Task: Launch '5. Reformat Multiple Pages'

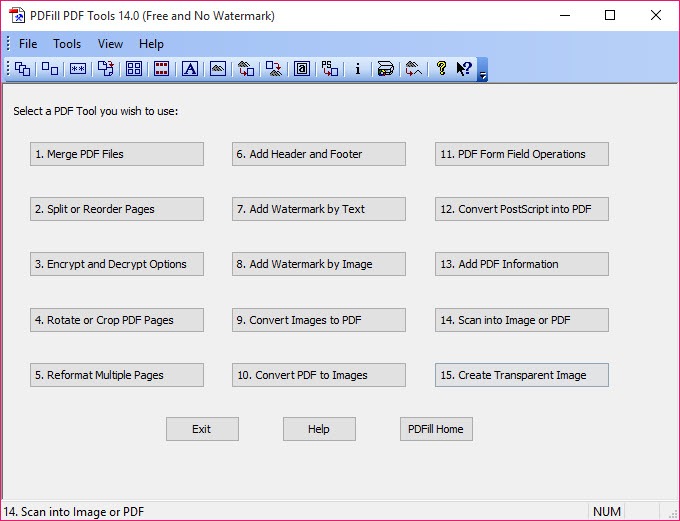Action: click(117, 375)
